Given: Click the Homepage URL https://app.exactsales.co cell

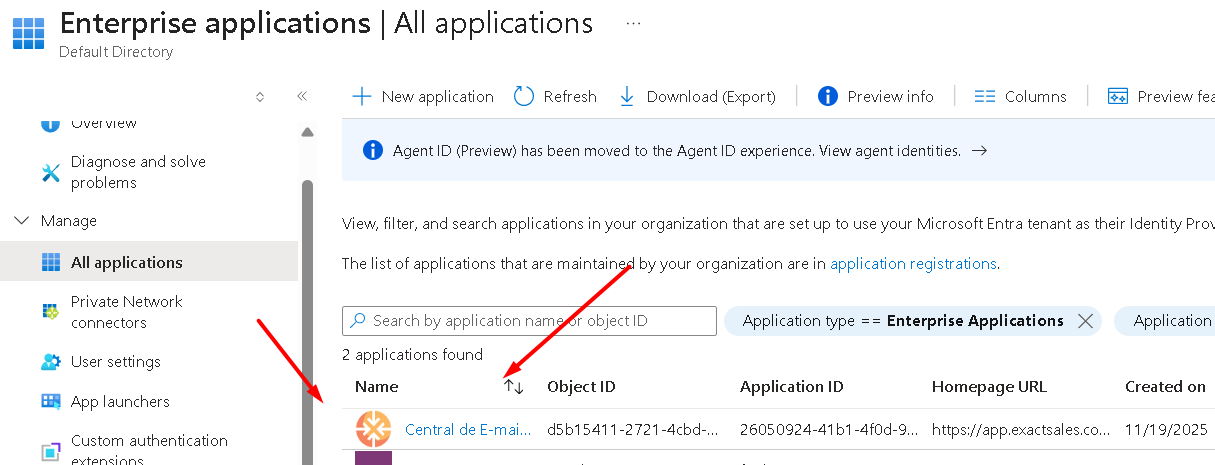Looking at the screenshot, I should pos(1021,430).
